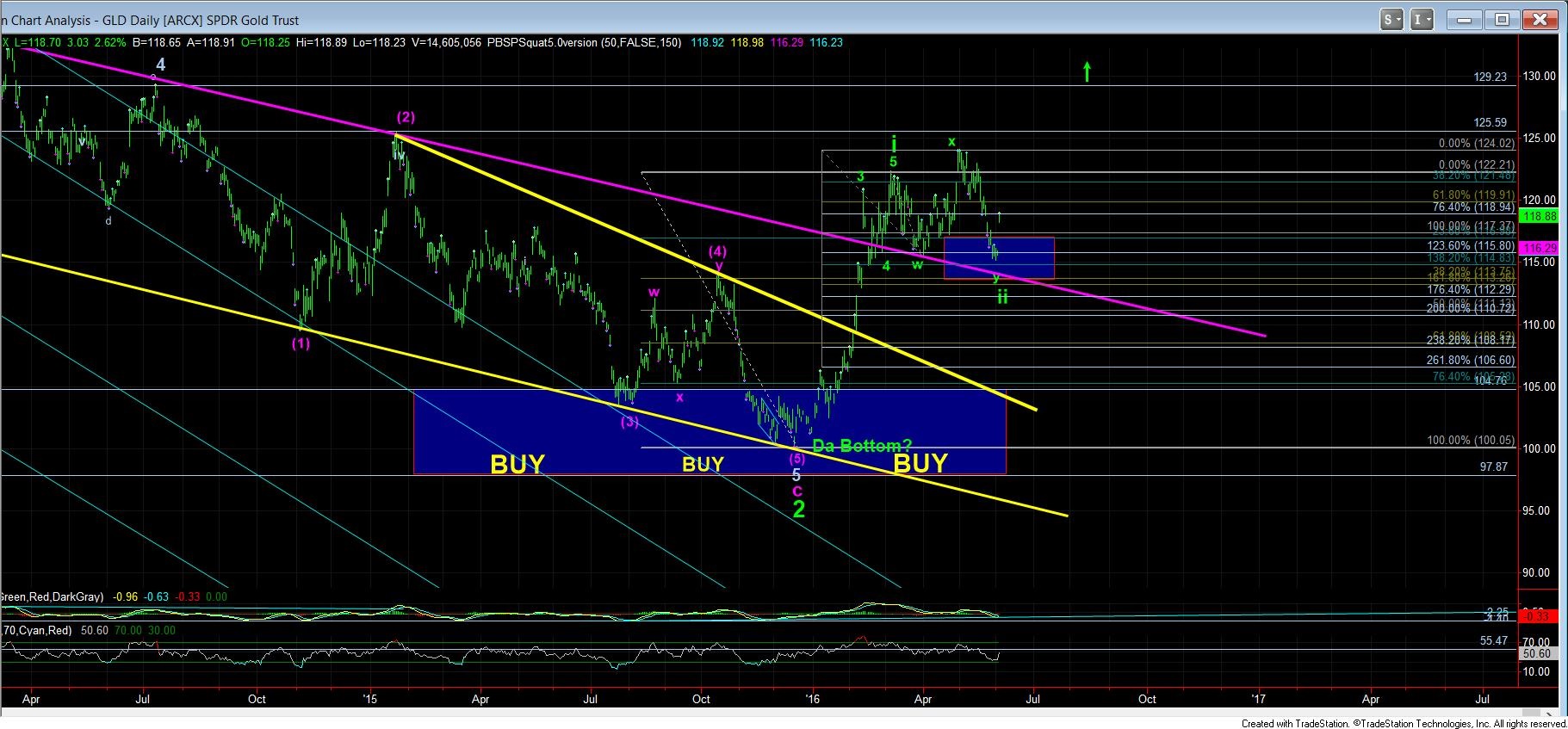Screen dimensions: 1568x729
Task: Click the gray 50.60 RSI value marker
Action: (1538, 654)
